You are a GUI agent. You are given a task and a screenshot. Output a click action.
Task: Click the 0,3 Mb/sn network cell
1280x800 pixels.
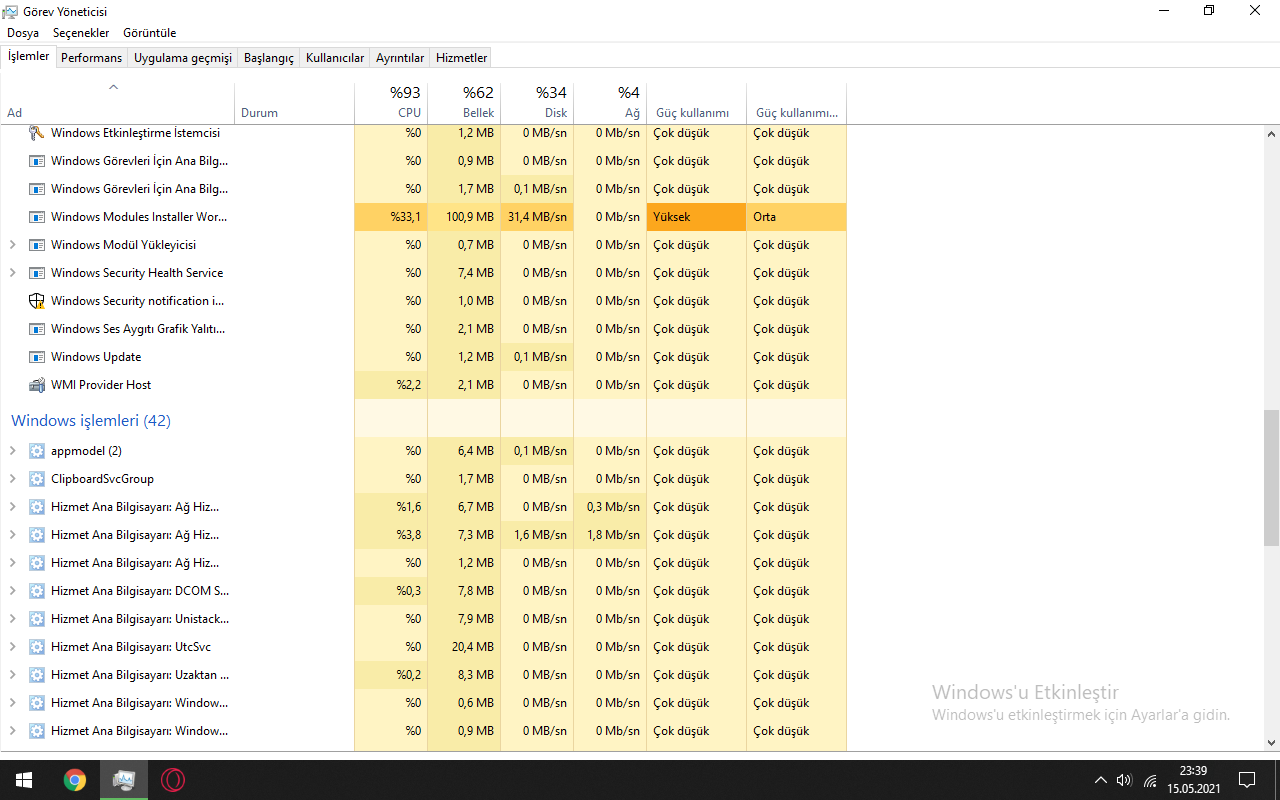[x=610, y=507]
